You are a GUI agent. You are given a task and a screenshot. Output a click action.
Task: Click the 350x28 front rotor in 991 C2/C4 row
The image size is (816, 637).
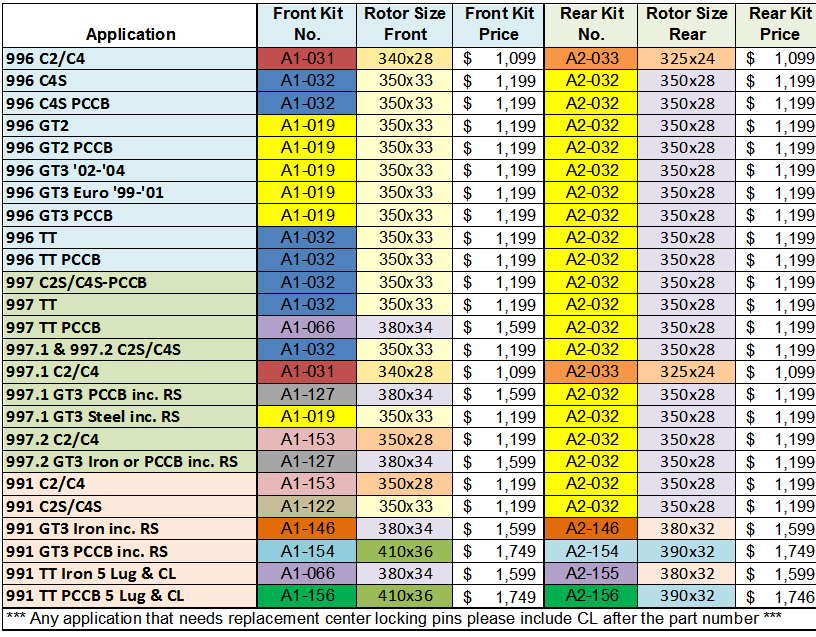pos(405,484)
